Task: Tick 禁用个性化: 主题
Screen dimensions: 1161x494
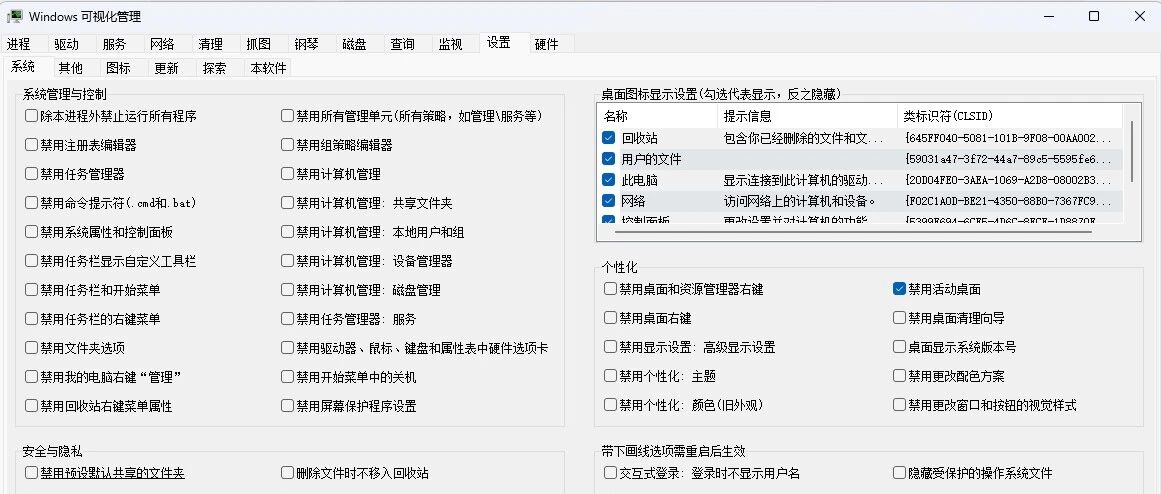Action: click(610, 376)
